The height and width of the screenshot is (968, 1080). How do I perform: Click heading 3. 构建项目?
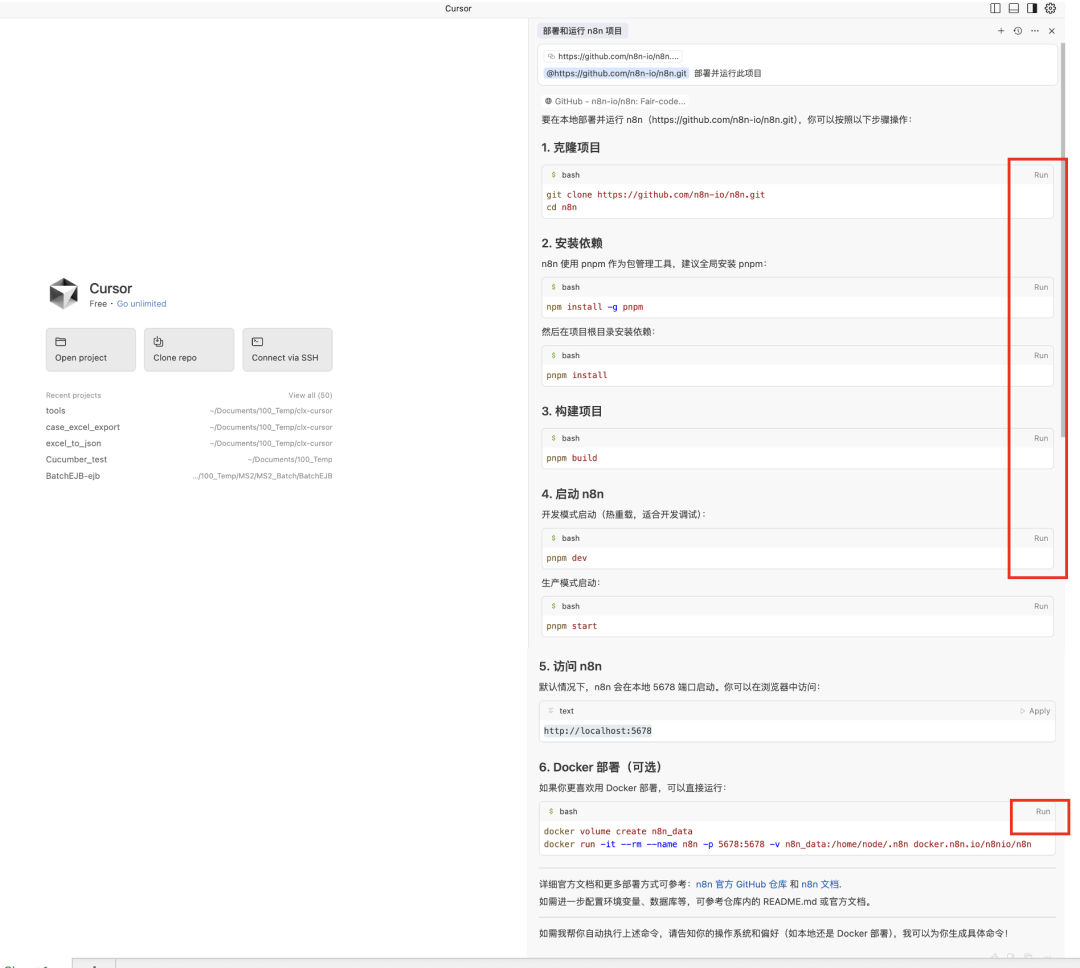(x=572, y=411)
